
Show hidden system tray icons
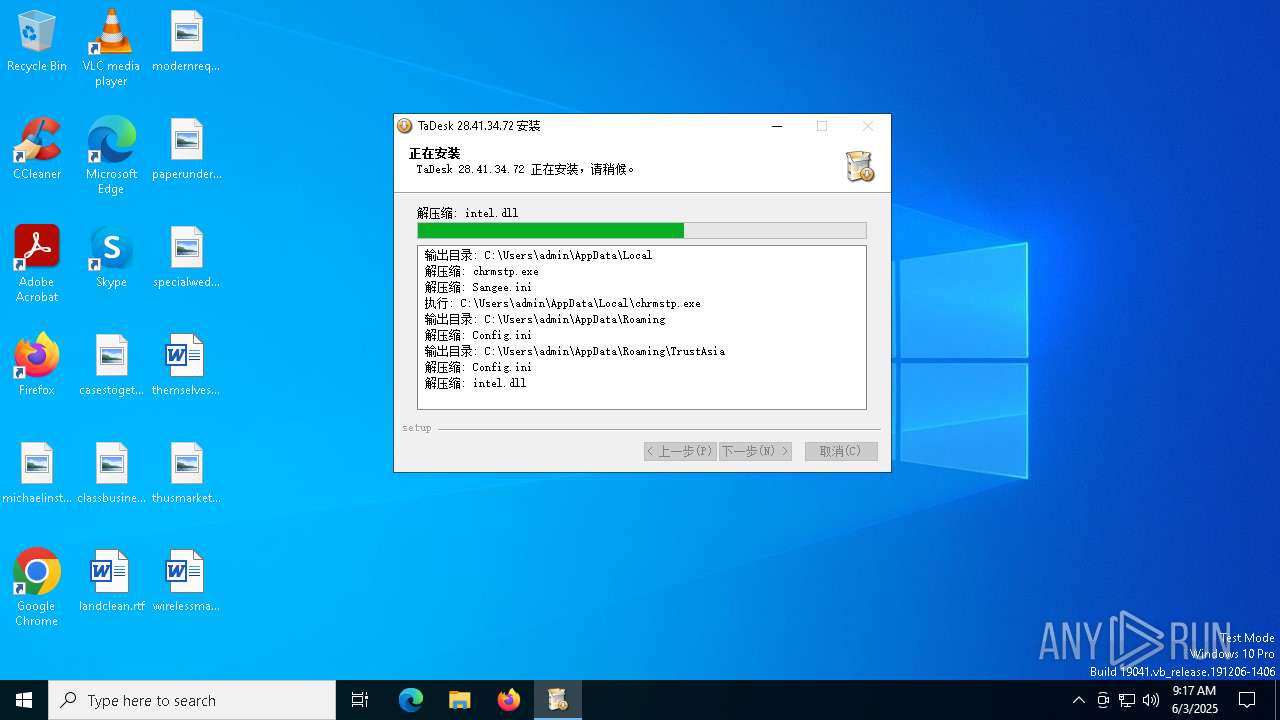(1078, 700)
